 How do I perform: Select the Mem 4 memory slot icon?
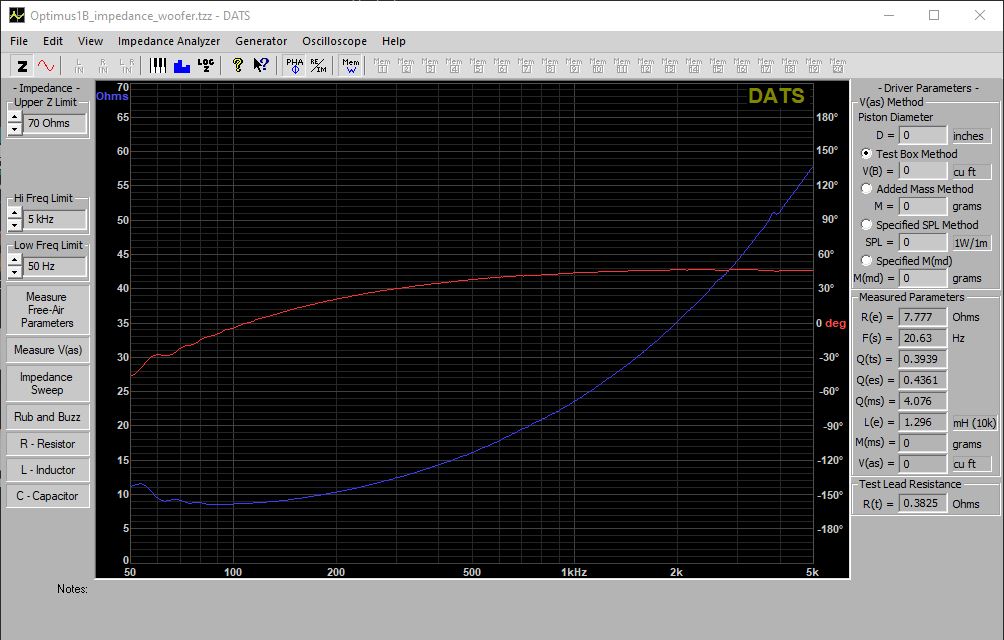[x=454, y=65]
